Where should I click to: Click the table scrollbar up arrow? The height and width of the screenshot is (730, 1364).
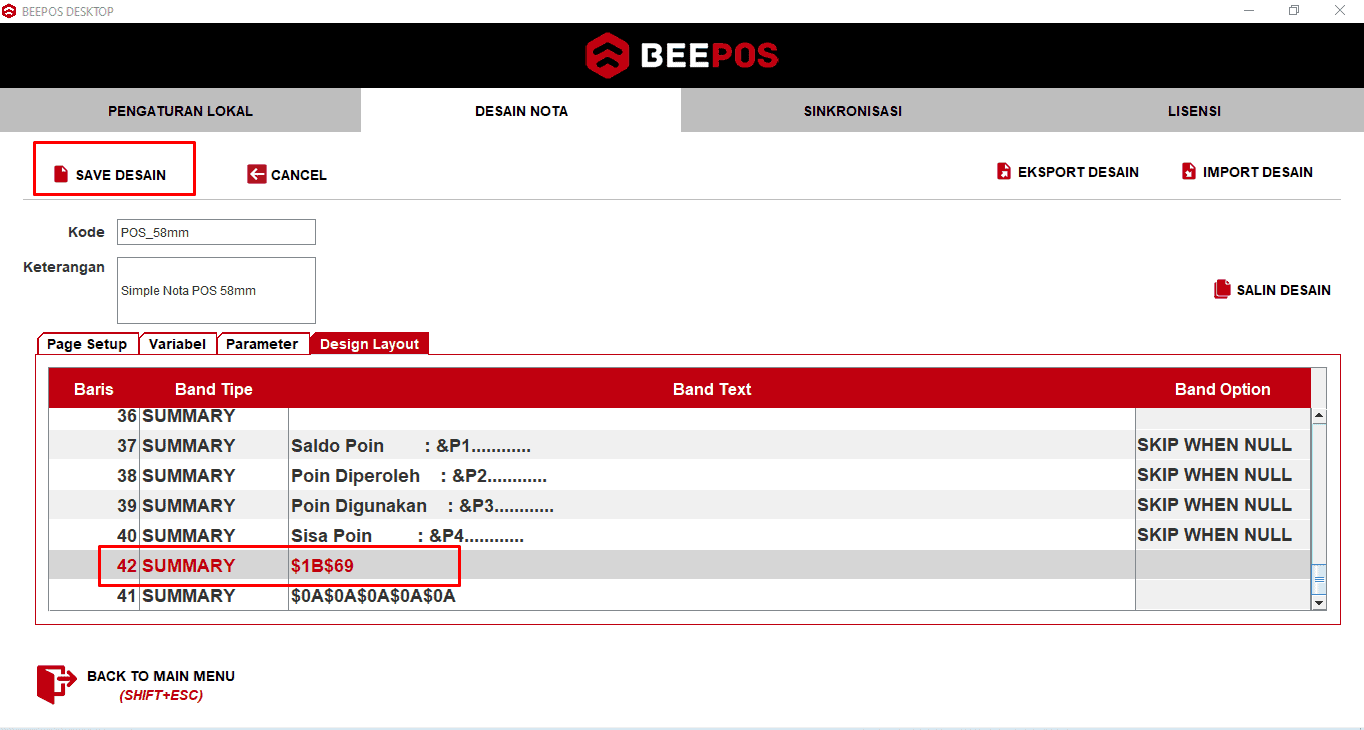pos(1318,415)
